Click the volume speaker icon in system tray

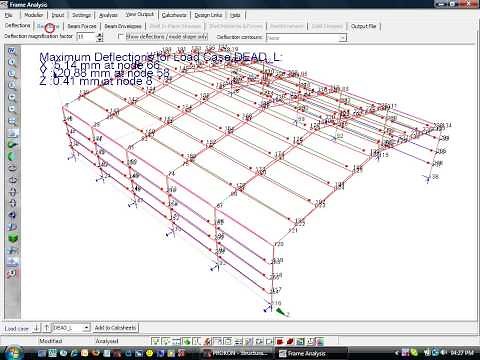[x=444, y=352]
